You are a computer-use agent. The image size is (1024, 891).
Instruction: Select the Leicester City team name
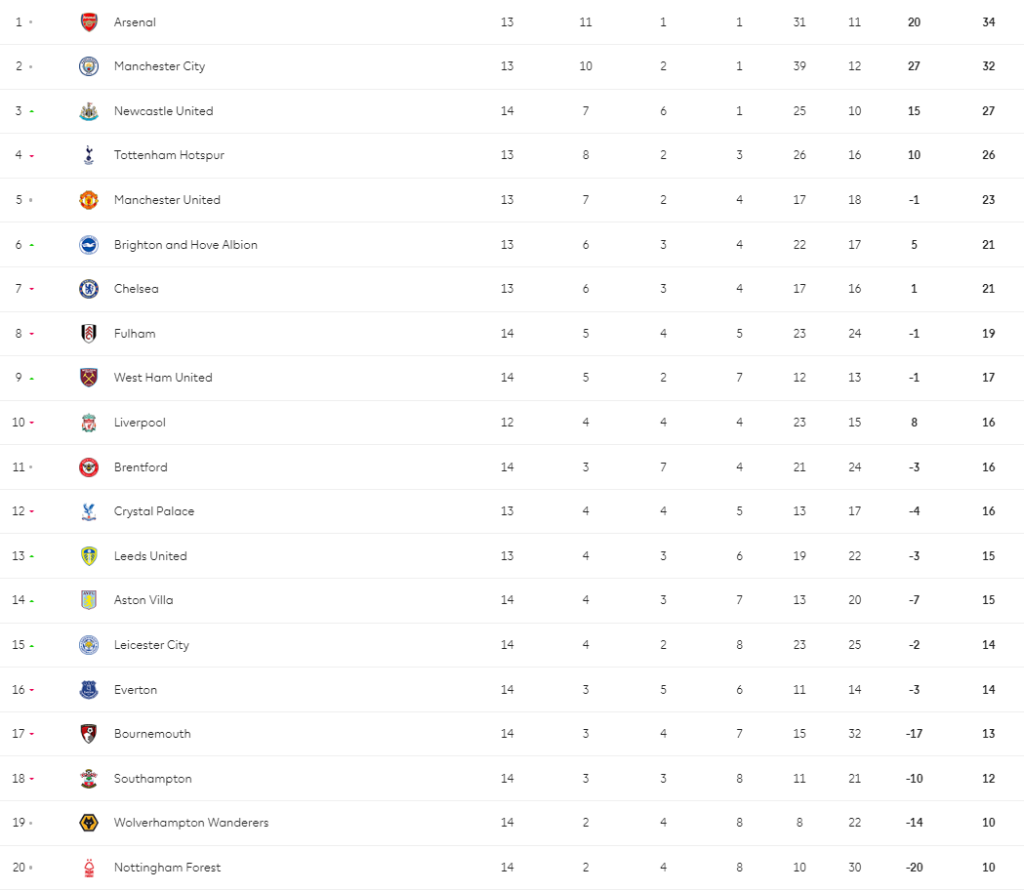tap(151, 645)
